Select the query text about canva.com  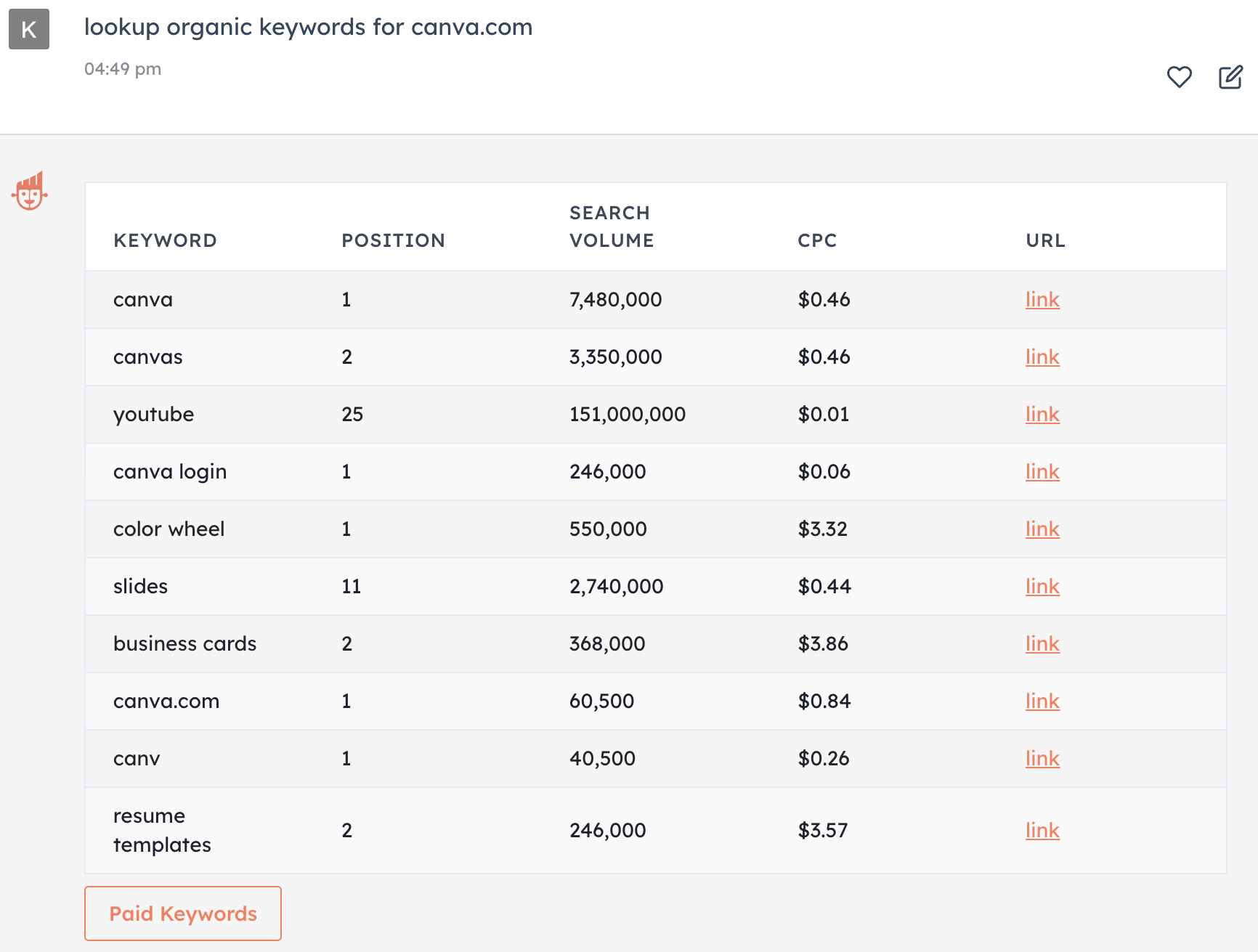(308, 27)
